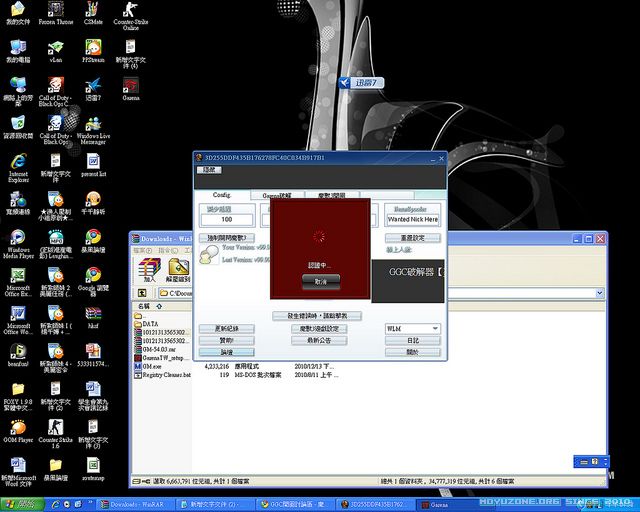Click the Wanted Nick Here text field

[412, 218]
